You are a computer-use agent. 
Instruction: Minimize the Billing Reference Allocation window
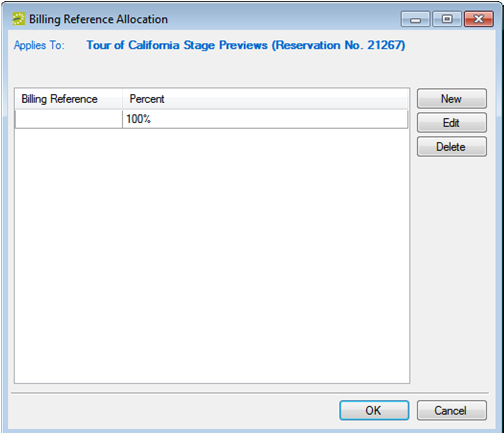[415, 19]
